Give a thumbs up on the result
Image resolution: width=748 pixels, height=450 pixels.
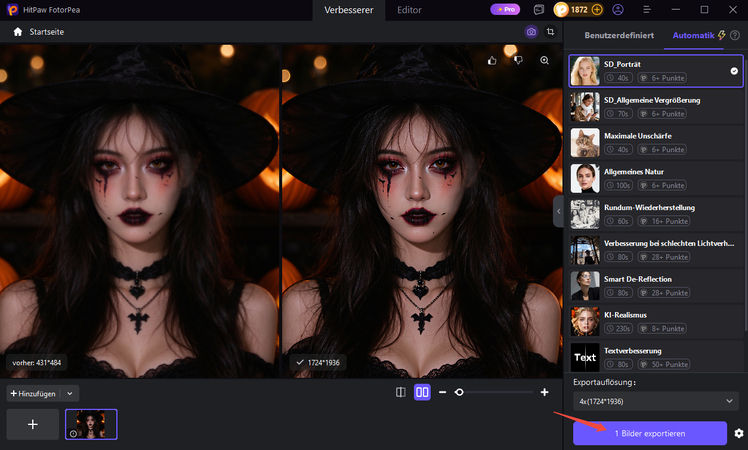click(492, 60)
